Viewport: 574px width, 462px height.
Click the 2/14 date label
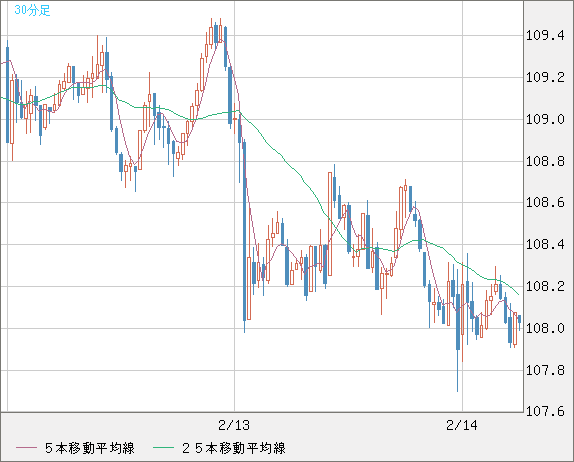[x=462, y=425]
